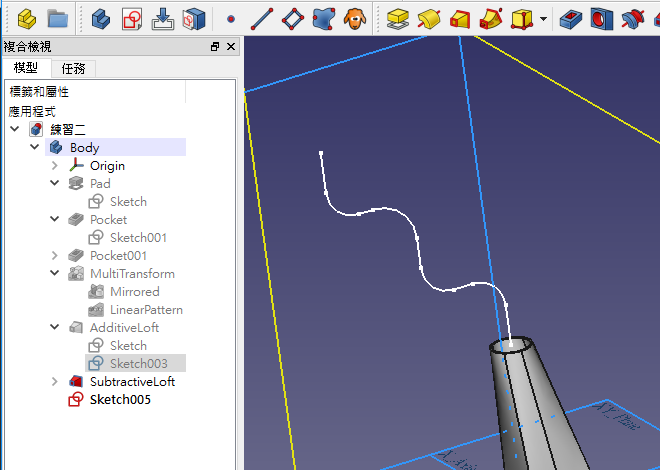Click the Clone sheep icon
Viewport: 660px width, 470px height.
pos(355,19)
